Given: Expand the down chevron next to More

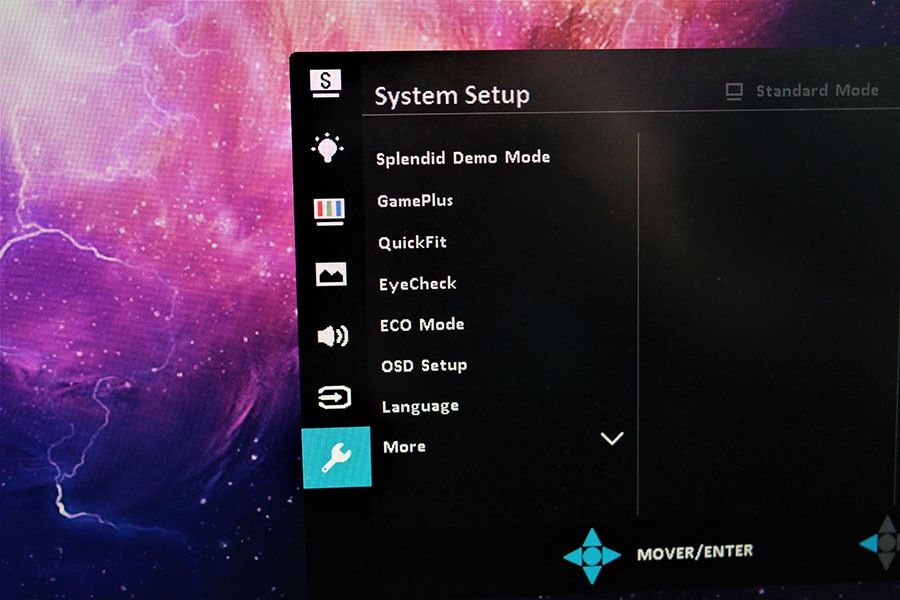Looking at the screenshot, I should tap(611, 438).
